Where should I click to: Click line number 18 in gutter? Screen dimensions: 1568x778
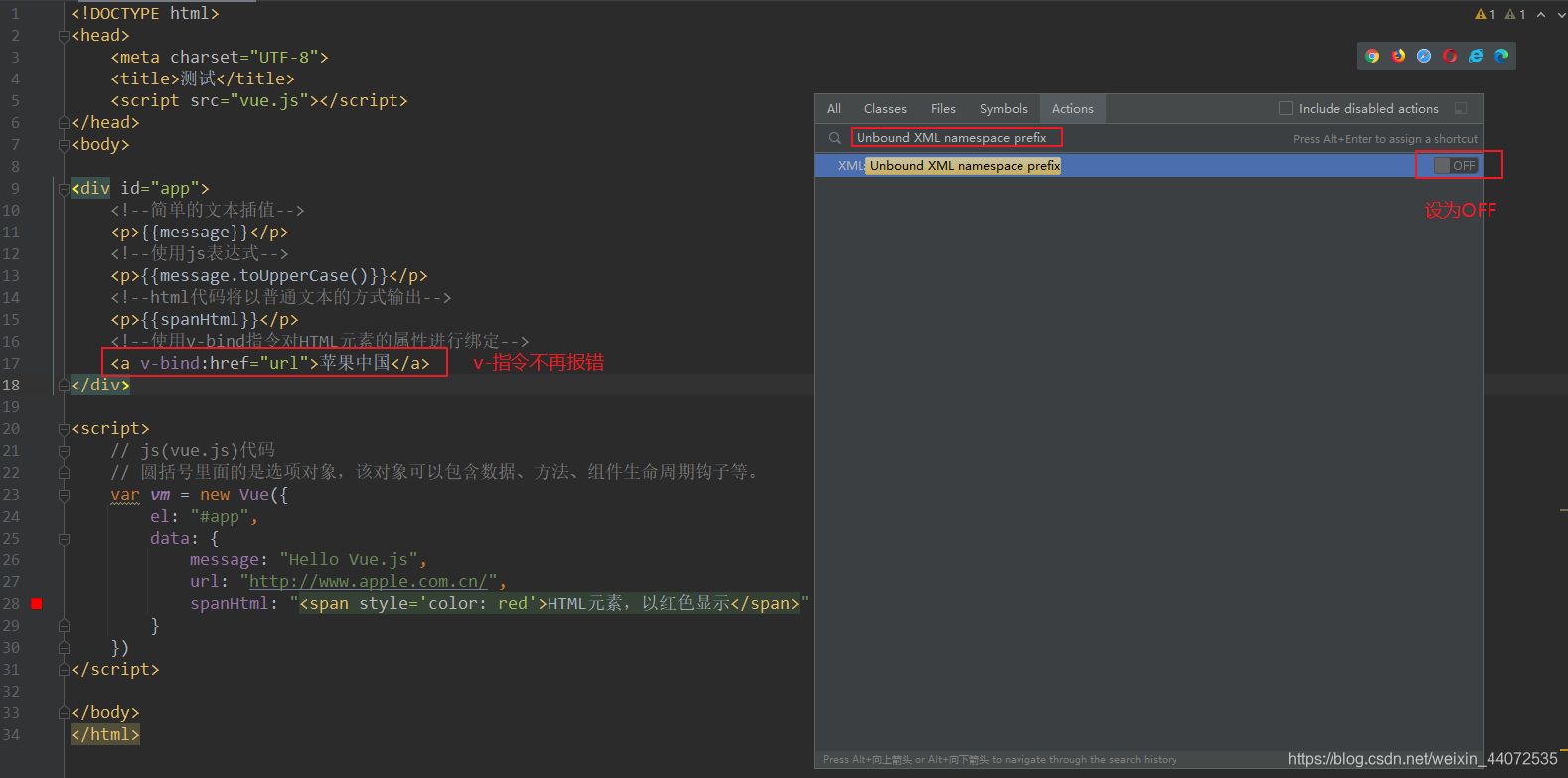11,385
